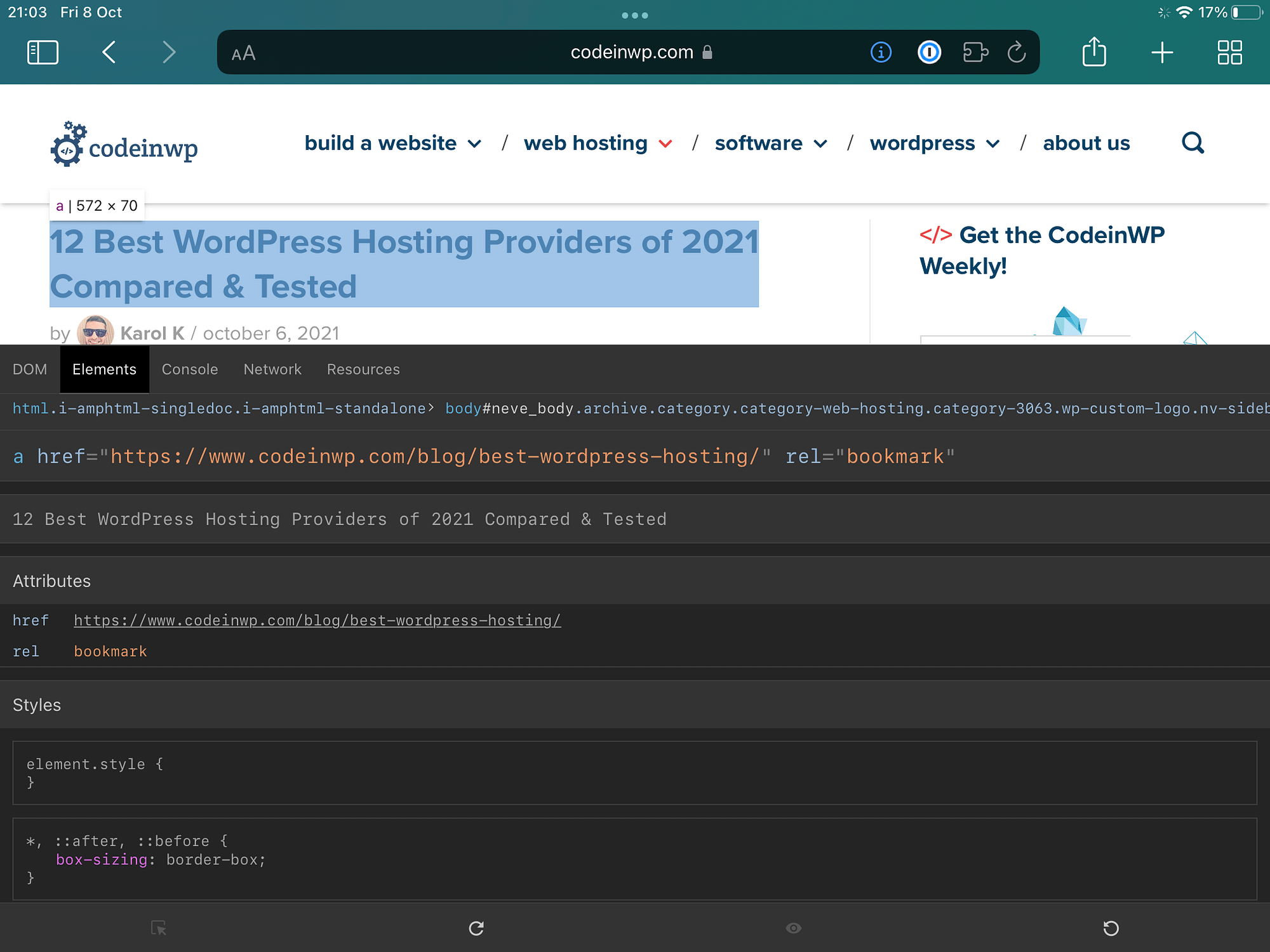Follow the href attribute URL link
The width and height of the screenshot is (1270, 952).
point(317,621)
